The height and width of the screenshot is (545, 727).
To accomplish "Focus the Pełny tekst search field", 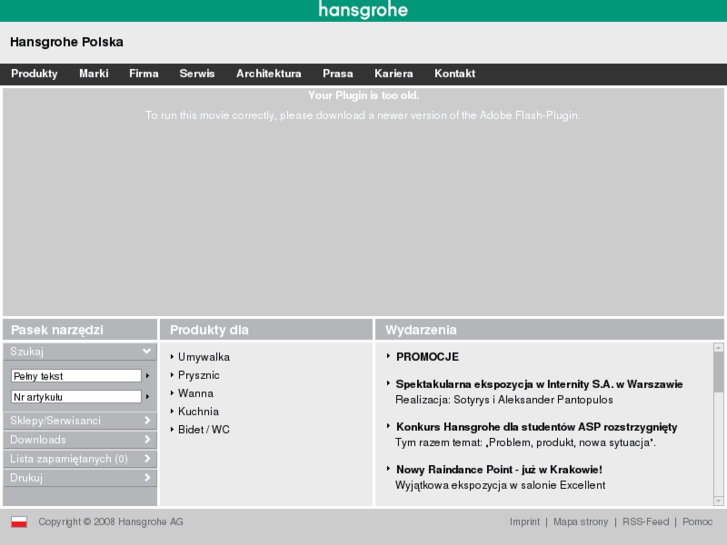I will click(76, 376).
